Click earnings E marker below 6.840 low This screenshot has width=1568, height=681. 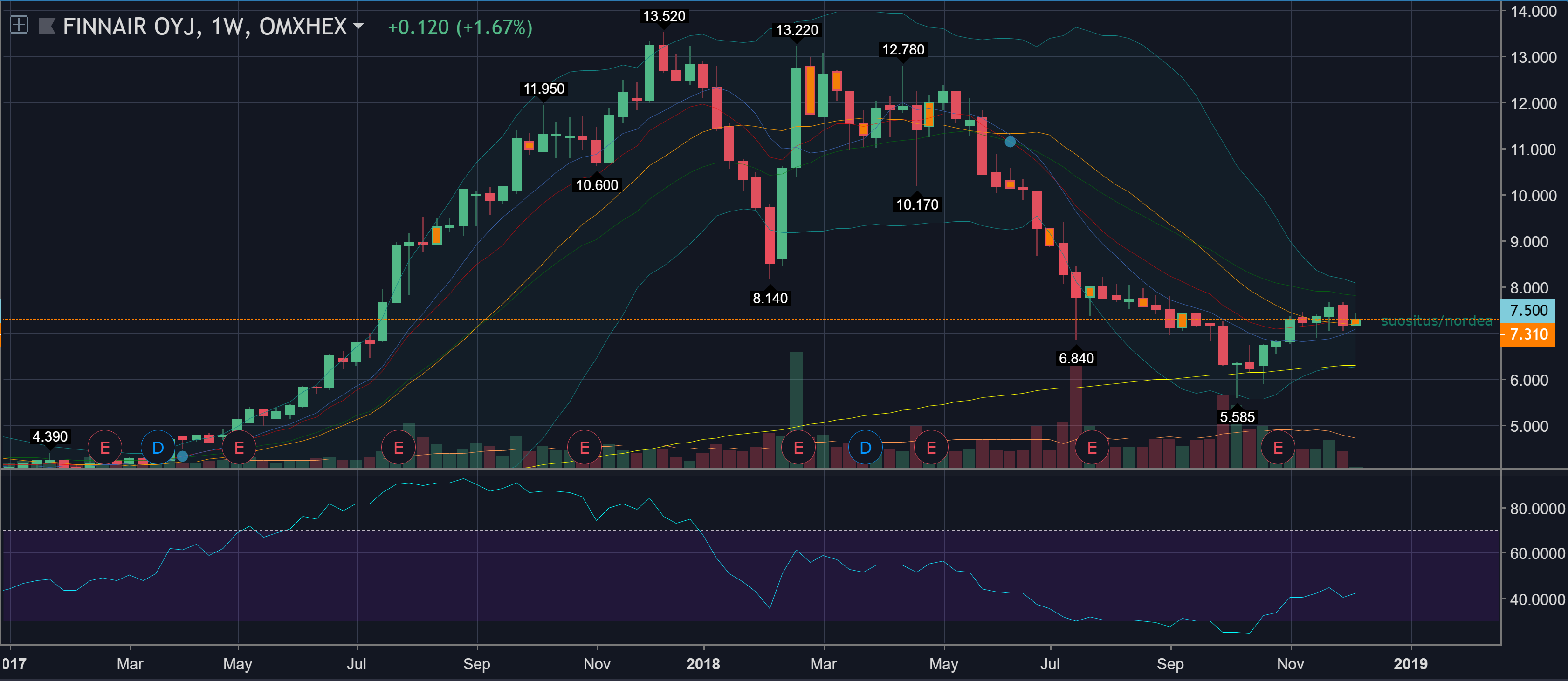click(x=1092, y=448)
